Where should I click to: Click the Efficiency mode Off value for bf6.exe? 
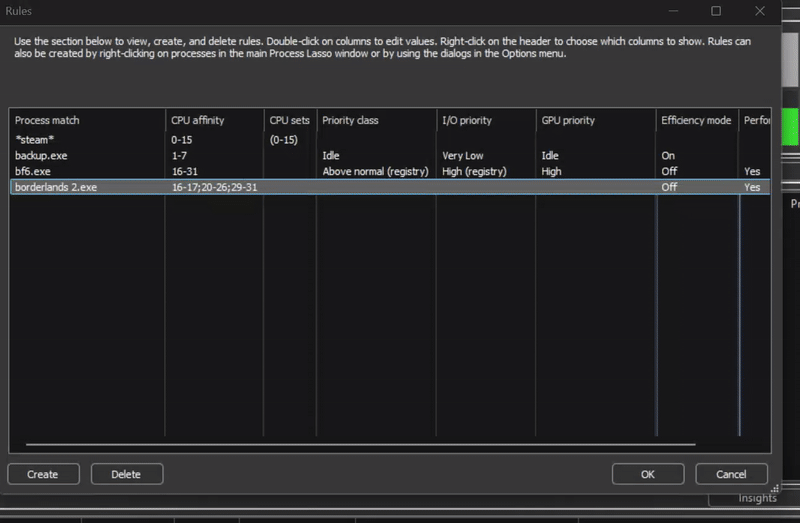tap(669, 171)
